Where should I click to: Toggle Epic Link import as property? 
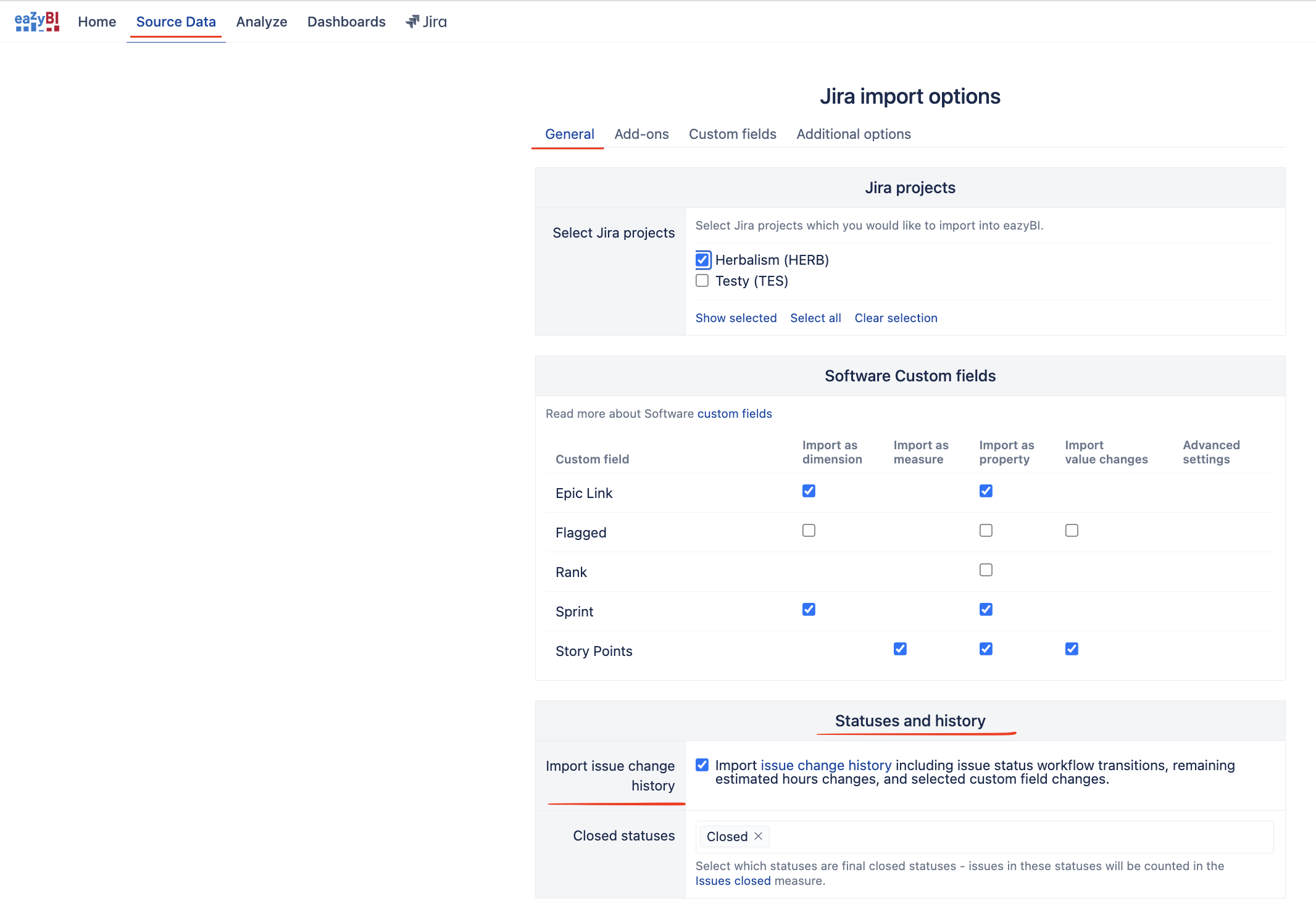click(986, 491)
